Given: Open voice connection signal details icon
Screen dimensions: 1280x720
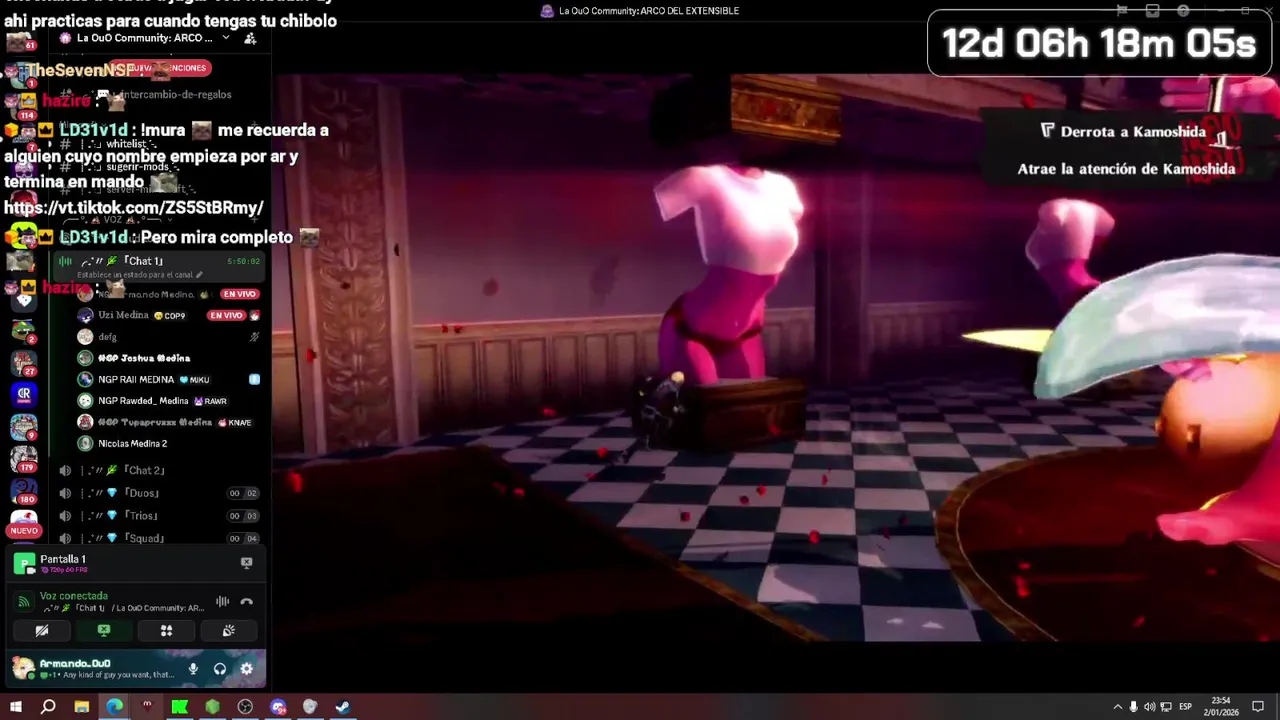Looking at the screenshot, I should pyautogui.click(x=24, y=602).
